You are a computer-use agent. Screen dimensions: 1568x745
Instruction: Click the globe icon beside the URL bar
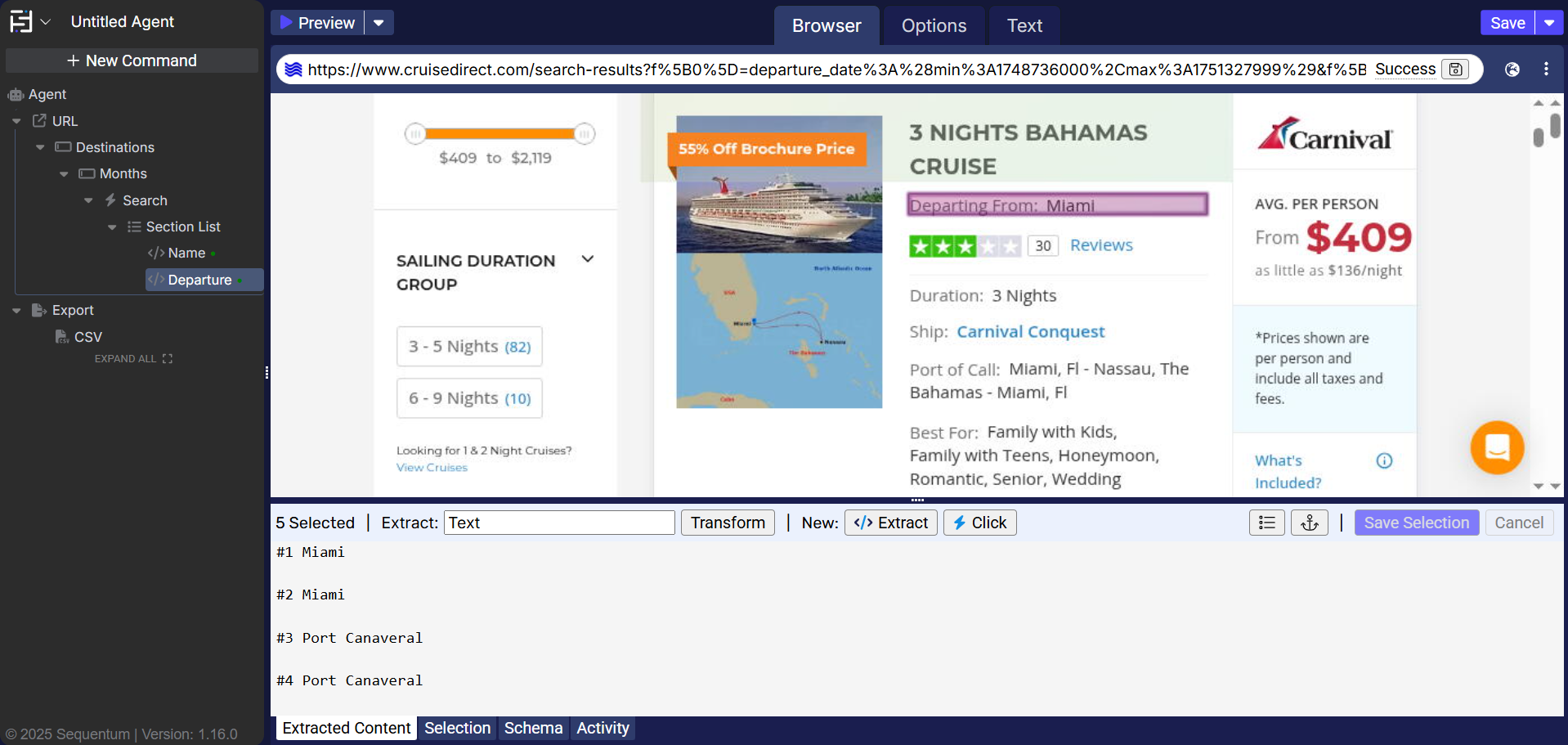pos(1512,70)
